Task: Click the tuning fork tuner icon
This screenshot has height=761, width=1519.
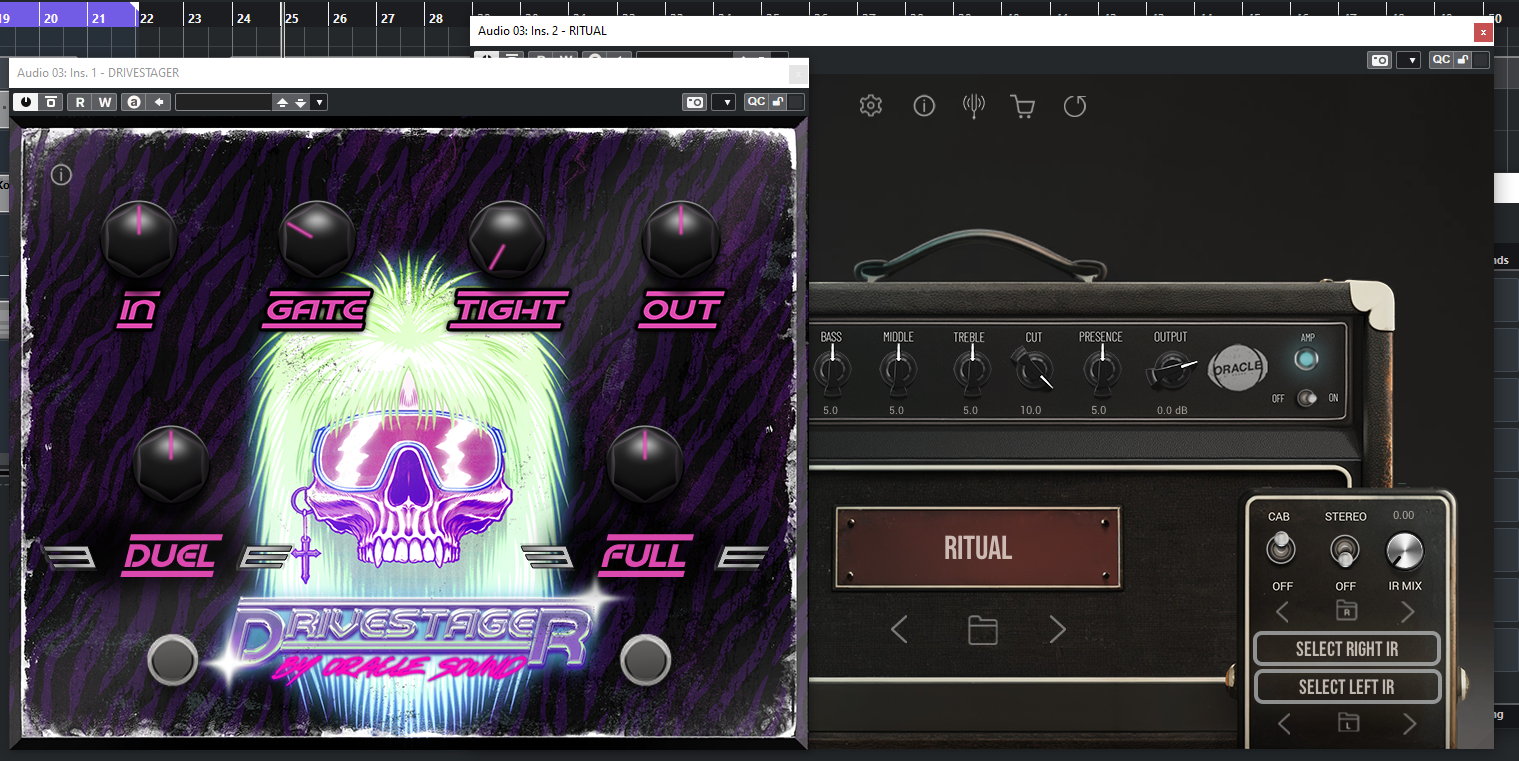Action: coord(974,106)
